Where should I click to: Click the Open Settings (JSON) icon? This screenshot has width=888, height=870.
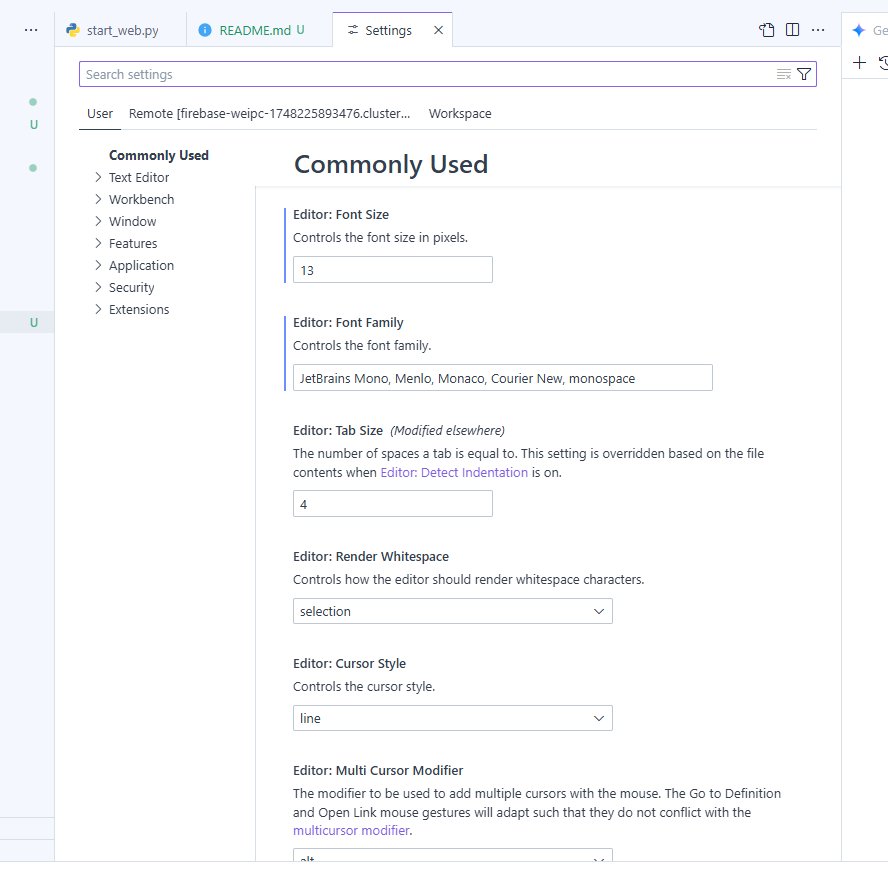click(767, 30)
